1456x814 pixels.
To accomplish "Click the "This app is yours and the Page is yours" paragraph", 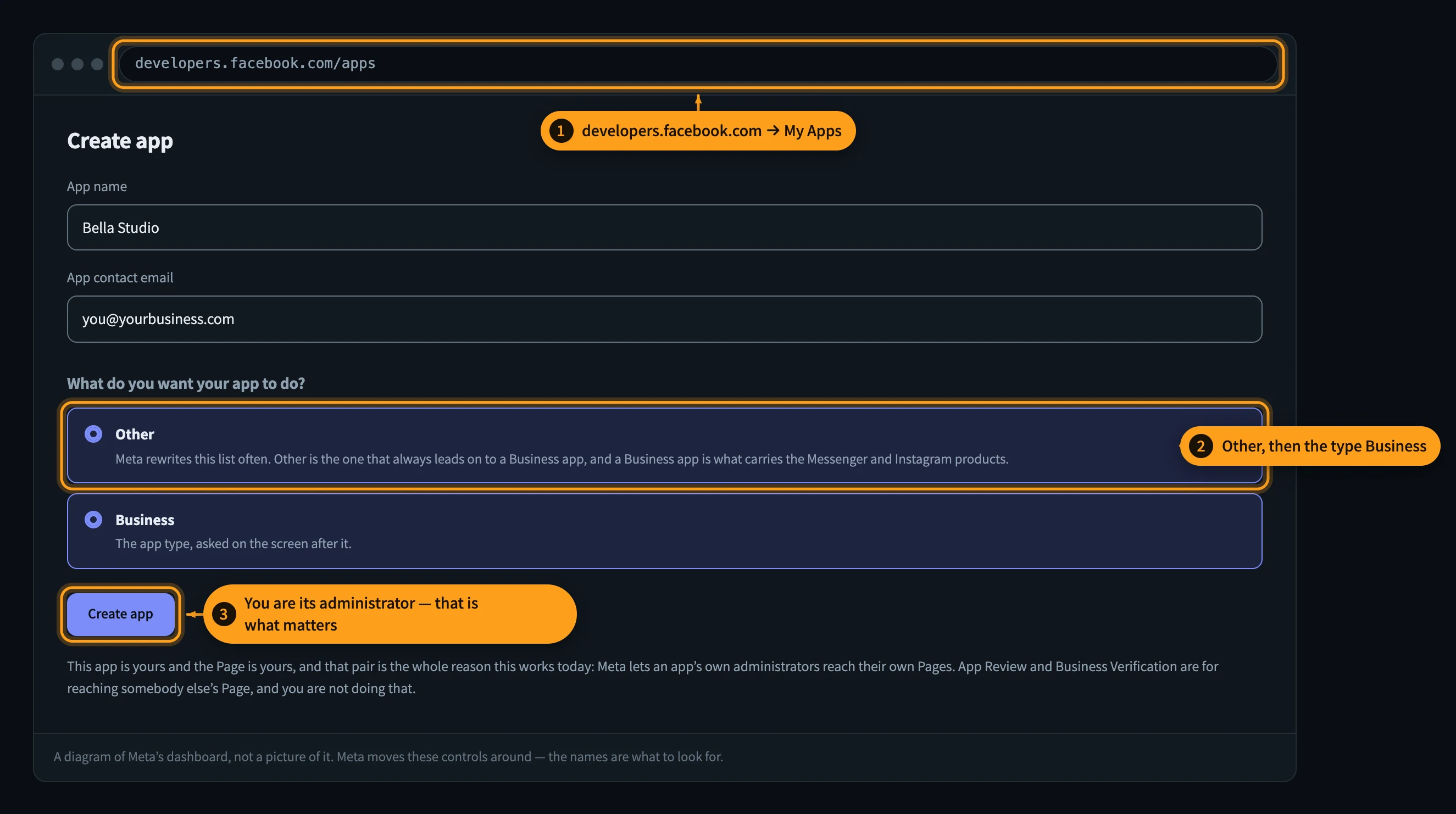I will pos(643,677).
